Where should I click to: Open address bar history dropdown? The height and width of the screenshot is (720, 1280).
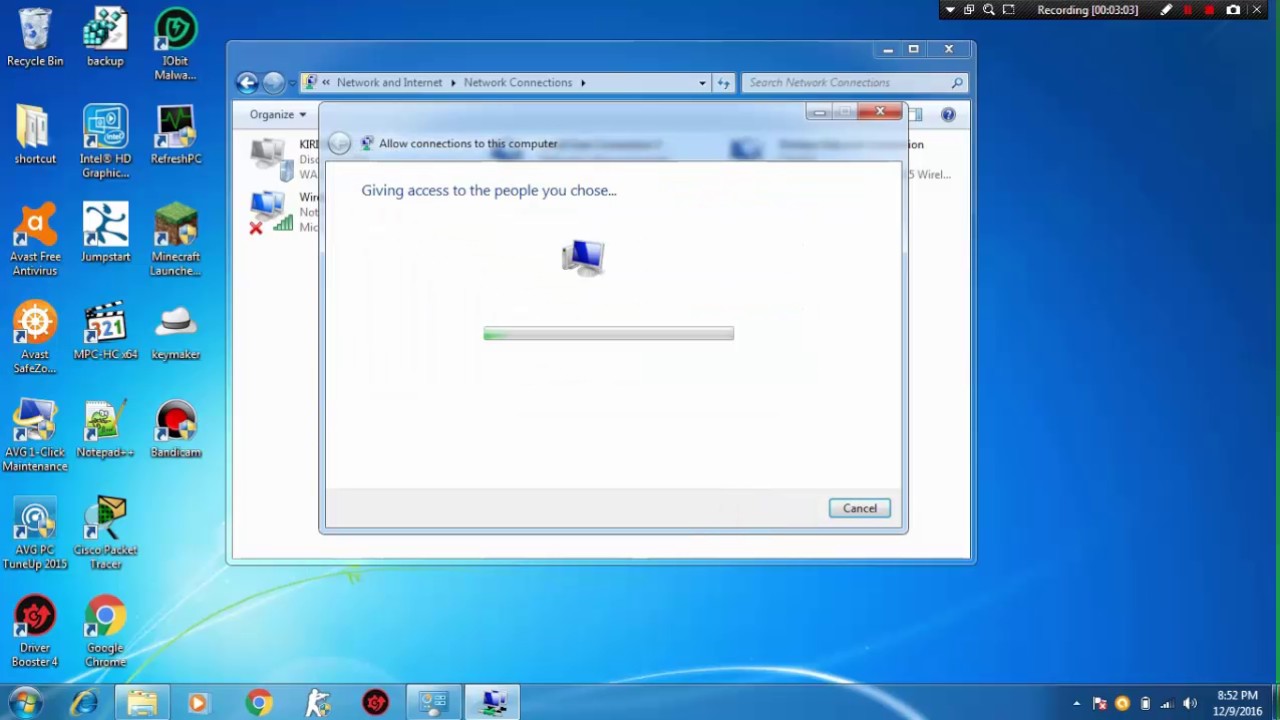click(x=702, y=83)
